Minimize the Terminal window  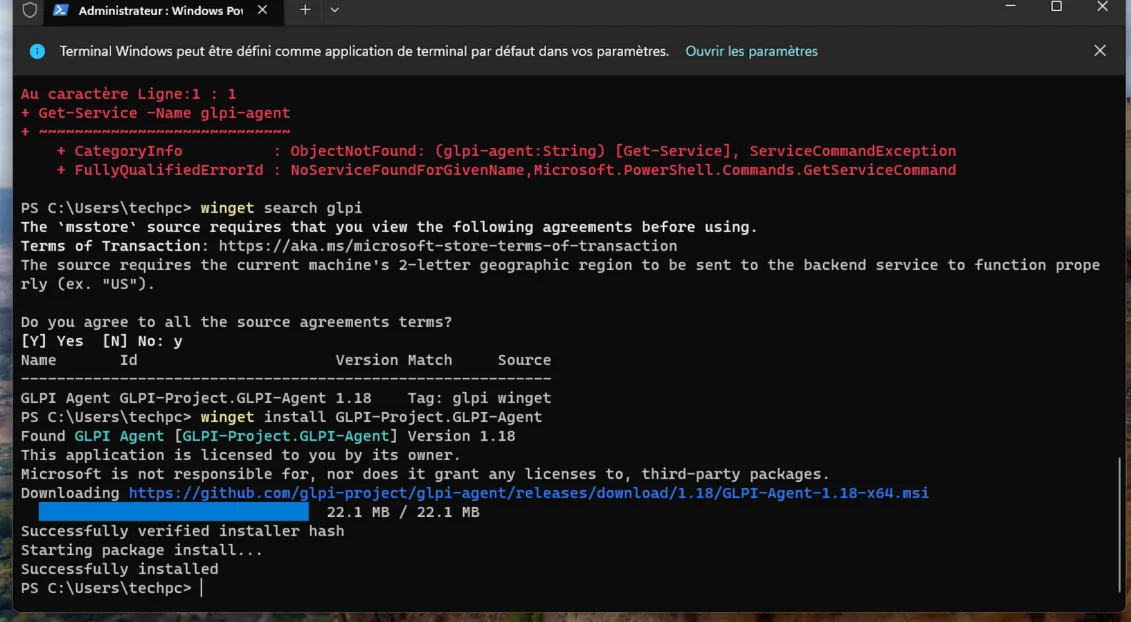pyautogui.click(x=1011, y=6)
